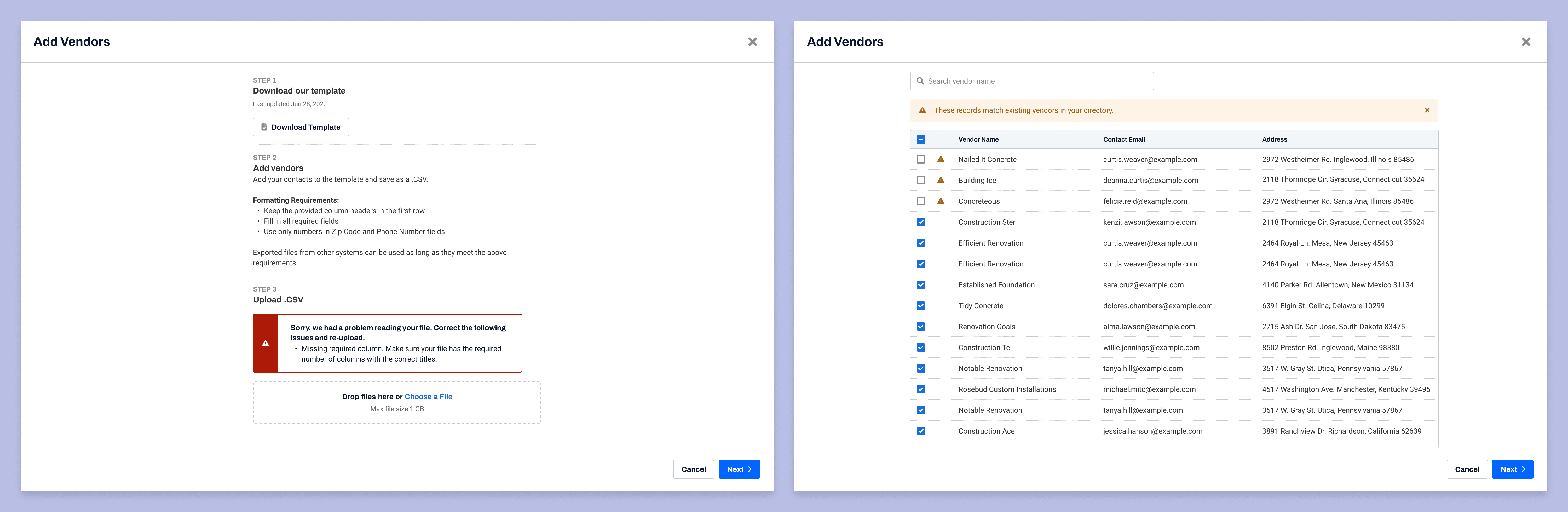1568x512 pixels.
Task: Toggle the Construction Ace checkbox
Action: pyautogui.click(x=921, y=431)
